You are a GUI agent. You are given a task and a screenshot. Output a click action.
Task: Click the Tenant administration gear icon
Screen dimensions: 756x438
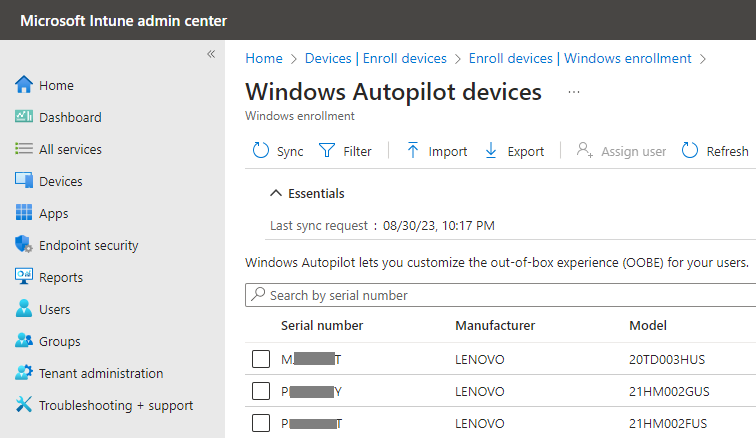(x=24, y=372)
